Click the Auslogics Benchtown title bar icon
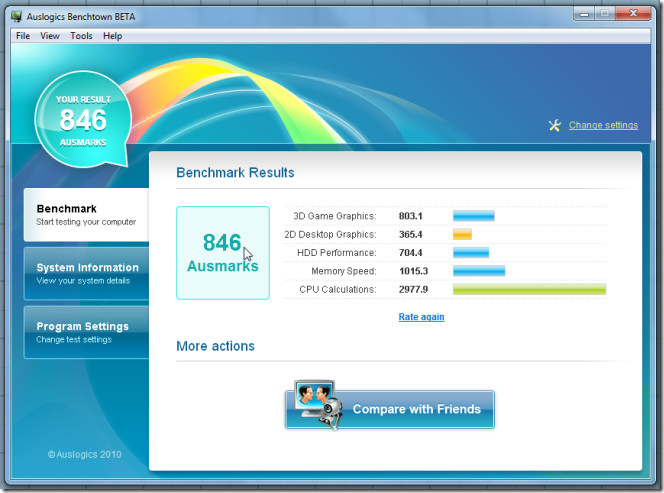 click(x=17, y=17)
